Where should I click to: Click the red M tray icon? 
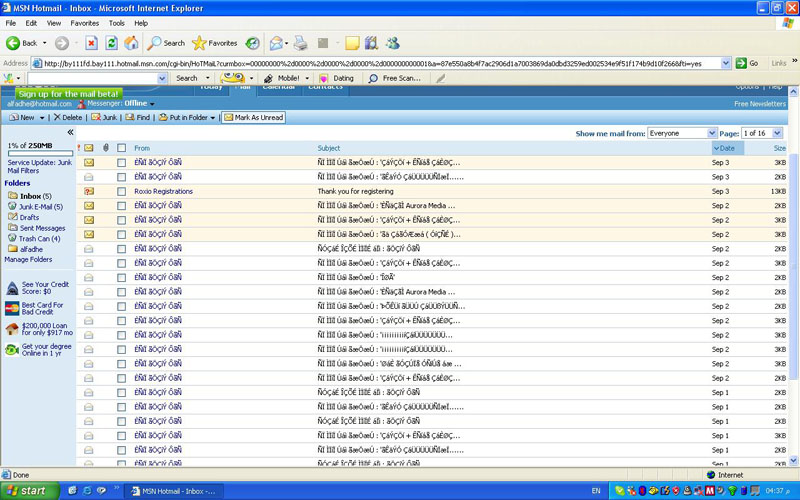709,491
